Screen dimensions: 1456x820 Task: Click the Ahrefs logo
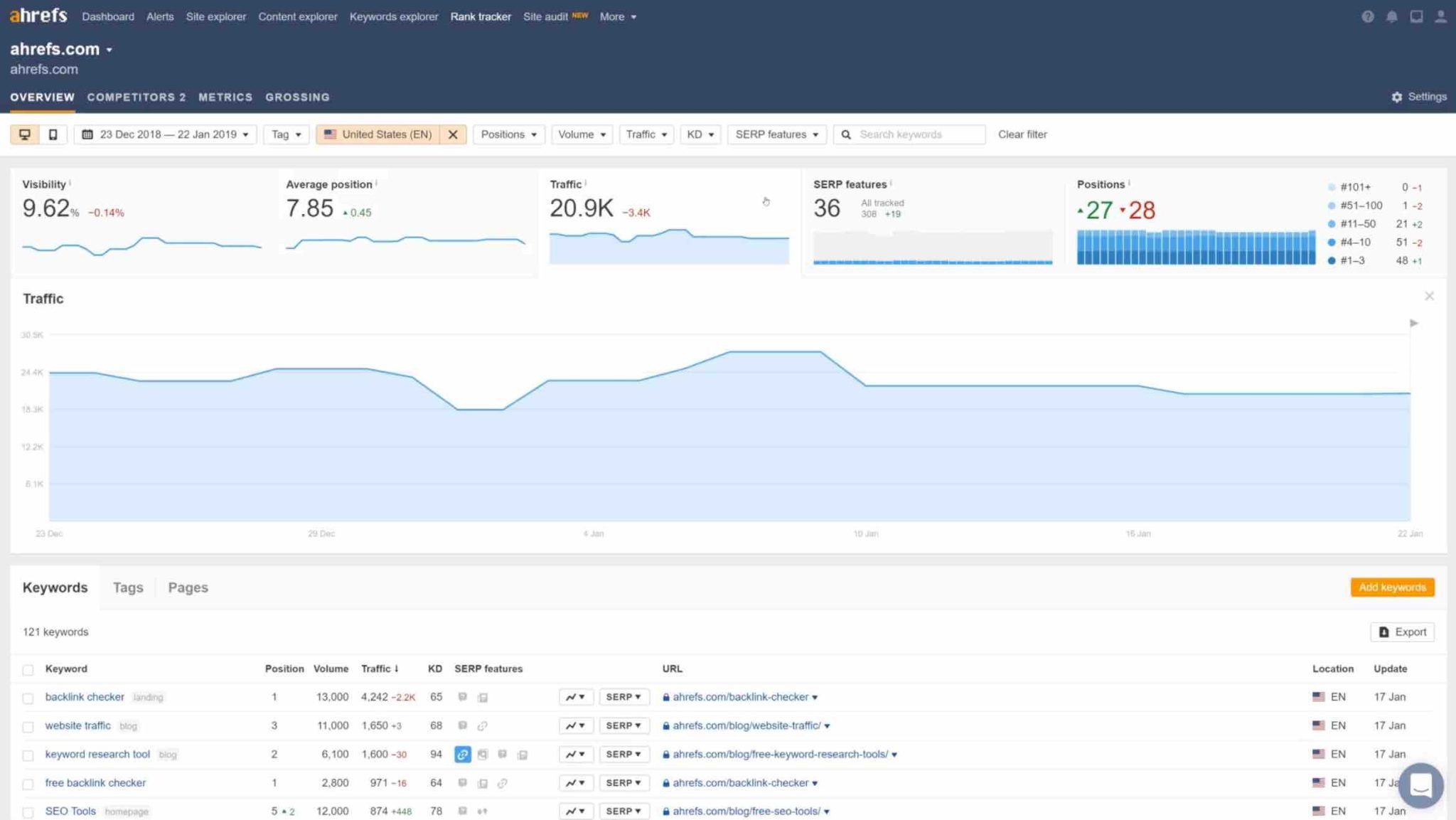(x=38, y=16)
